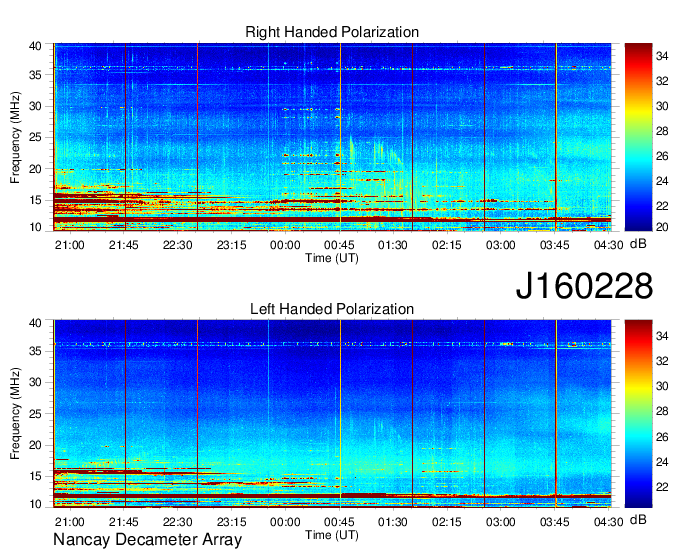Click the 21:00 time tick of Left Handed plot

point(69,522)
